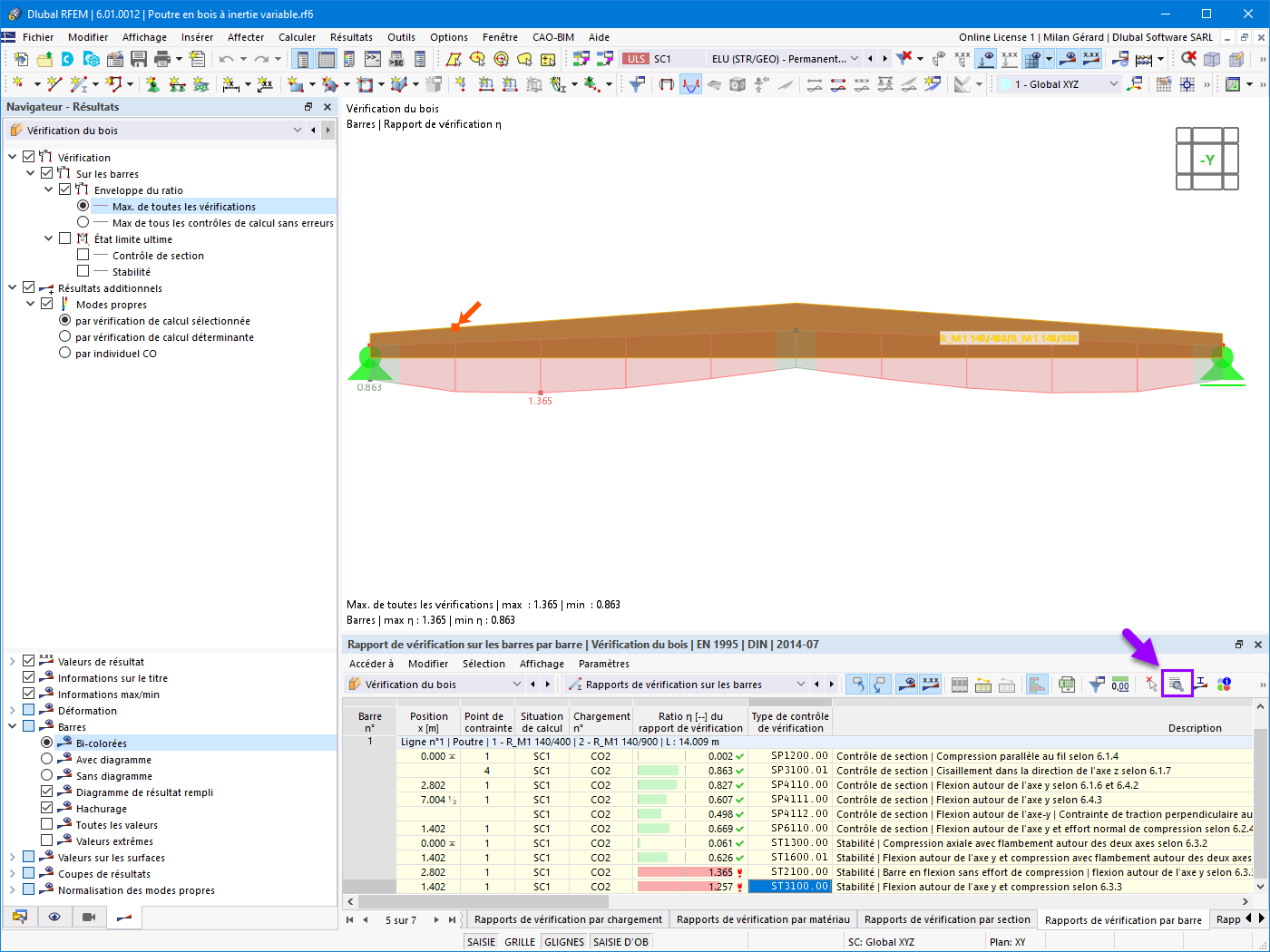The height and width of the screenshot is (952, 1270).
Task: Go to next table page arrow beside '5 sur 7'
Action: tap(436, 919)
